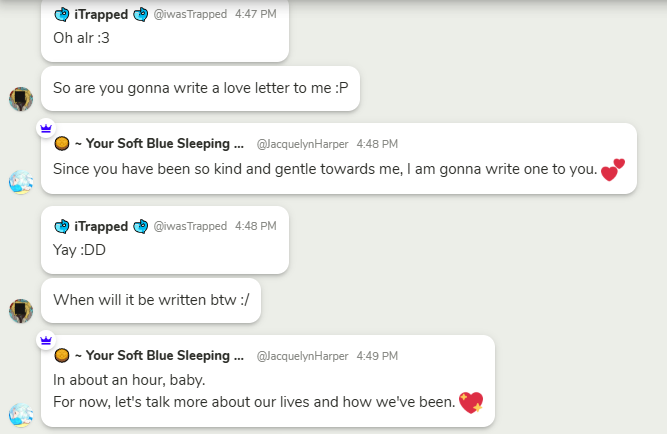Open the cloud avatar beside the 'Since you have been' message

(21, 182)
